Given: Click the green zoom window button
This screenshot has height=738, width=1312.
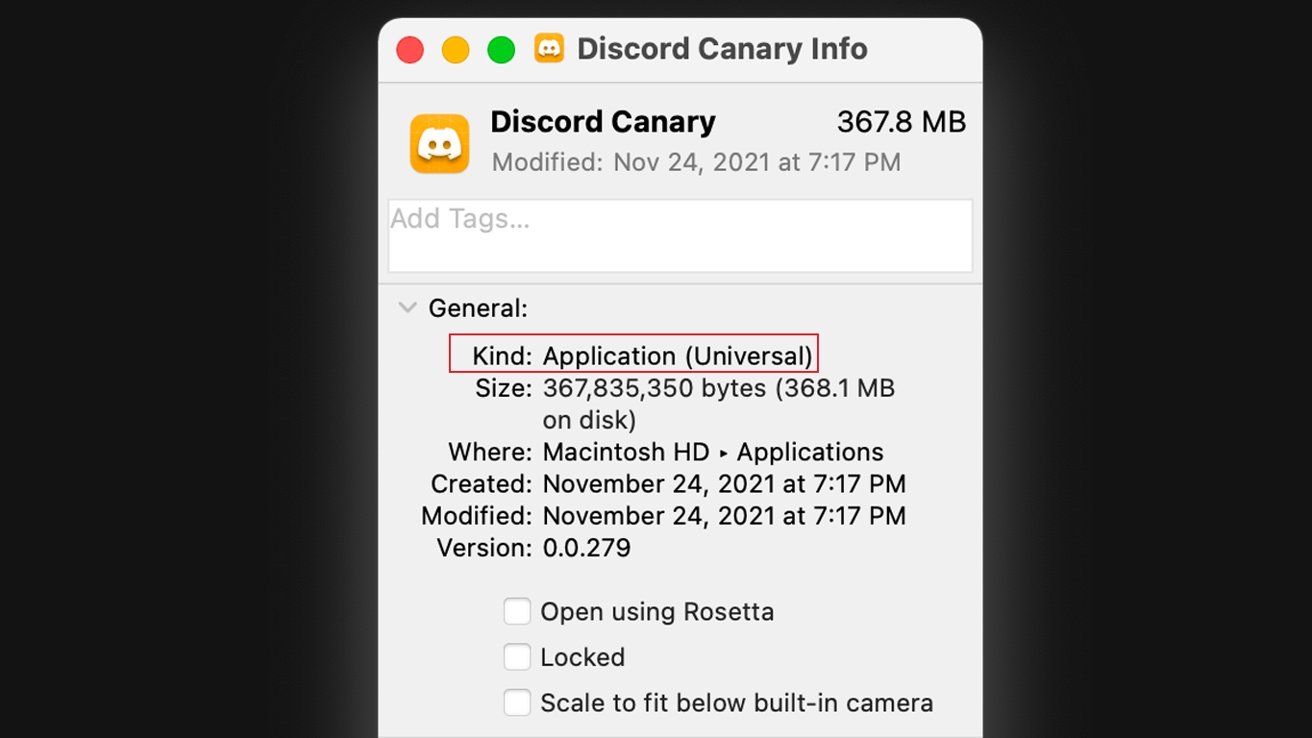Looking at the screenshot, I should click(x=501, y=49).
